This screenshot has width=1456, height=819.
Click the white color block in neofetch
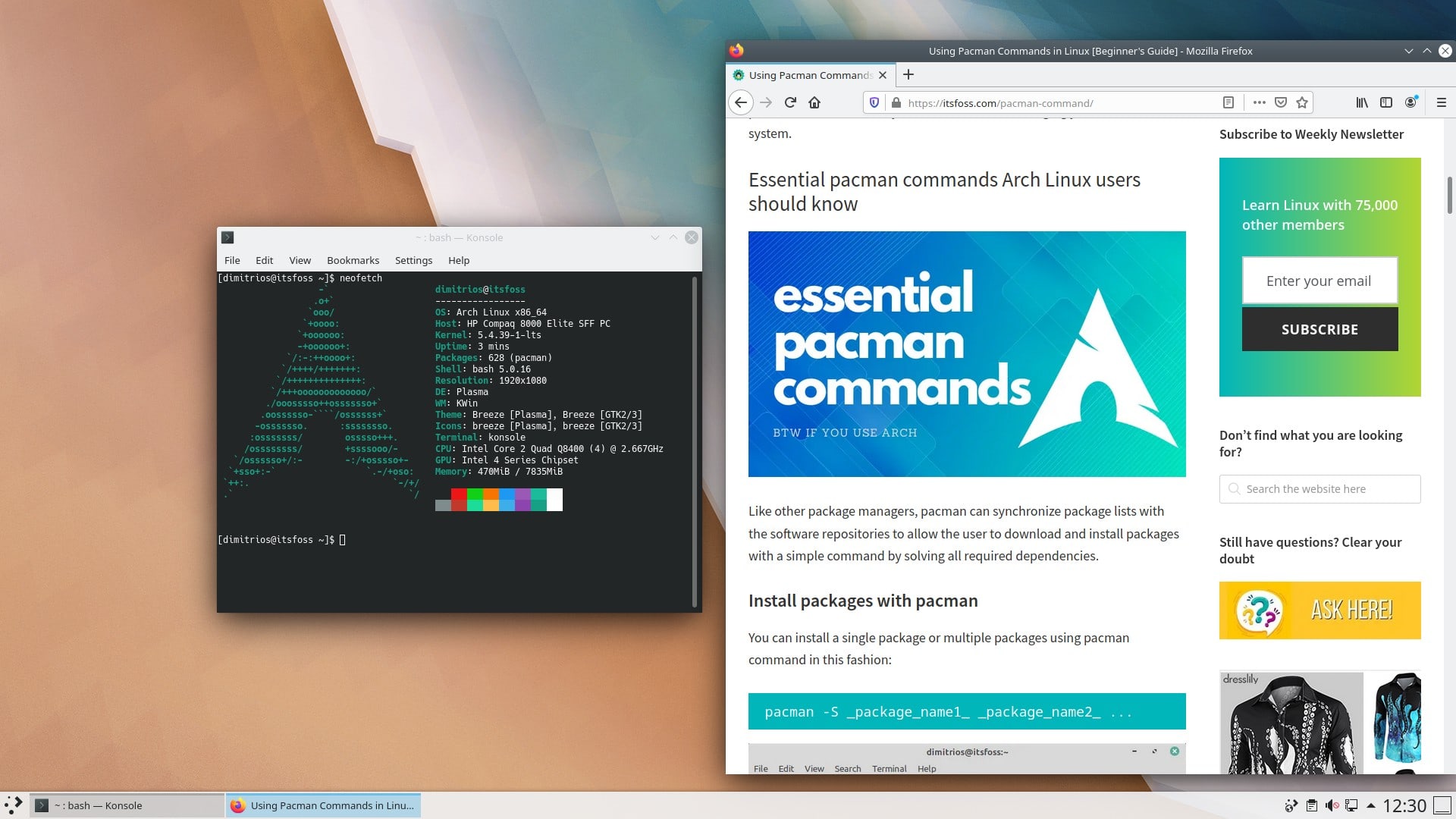pos(554,499)
